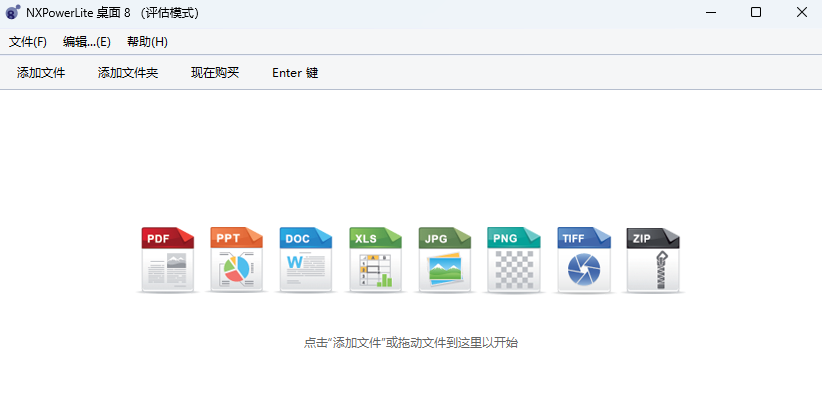Minimize the NXPowerLite window
This screenshot has width=822, height=411.
click(x=710, y=13)
